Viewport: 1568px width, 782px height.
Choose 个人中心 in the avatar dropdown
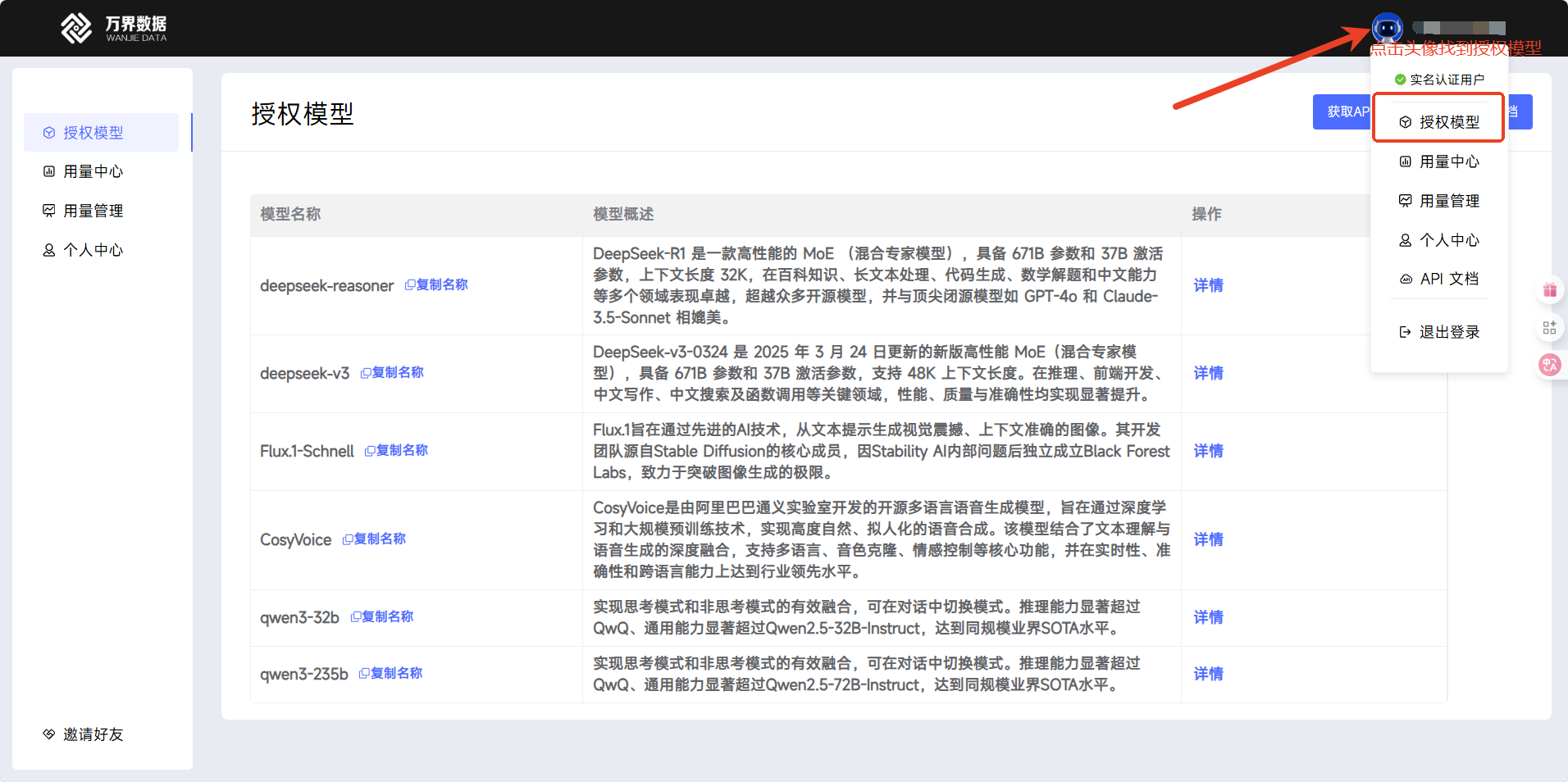click(1438, 240)
